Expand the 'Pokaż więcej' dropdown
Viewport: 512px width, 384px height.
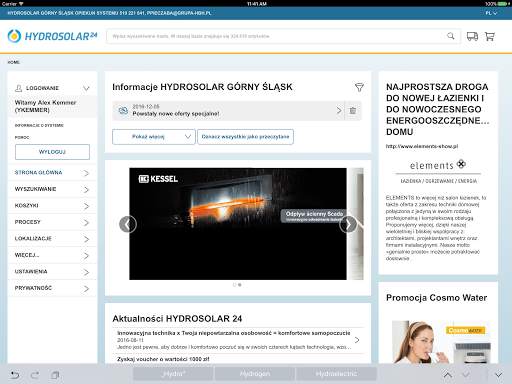point(154,137)
